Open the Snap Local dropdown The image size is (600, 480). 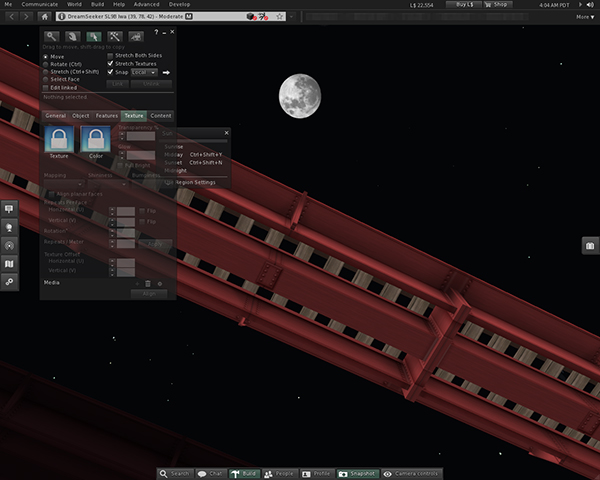pos(144,72)
